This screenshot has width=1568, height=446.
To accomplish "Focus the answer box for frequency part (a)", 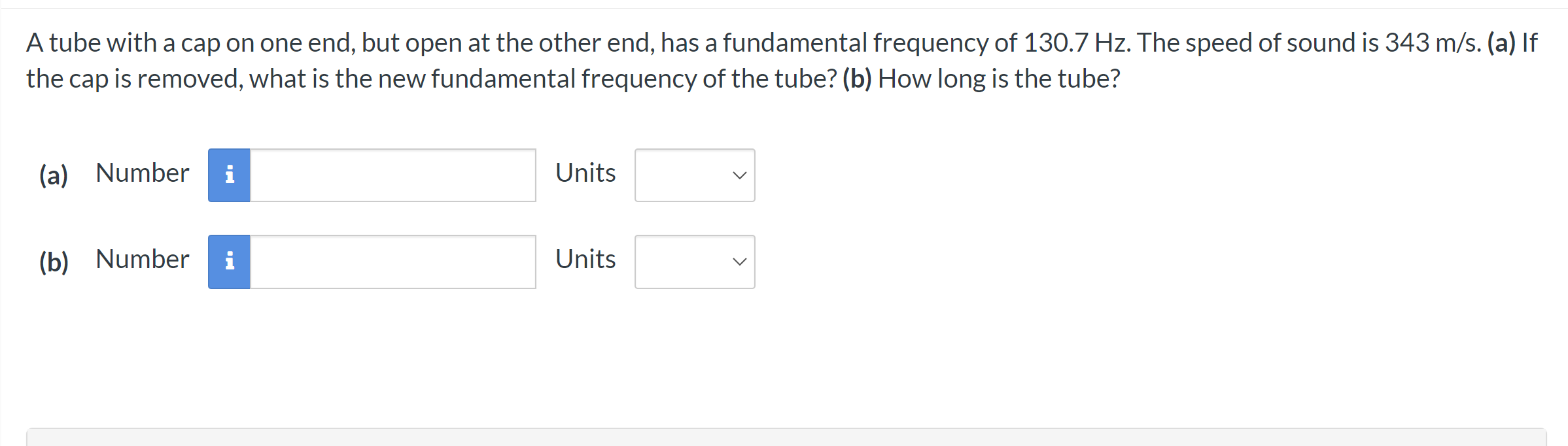I will pyautogui.click(x=392, y=175).
